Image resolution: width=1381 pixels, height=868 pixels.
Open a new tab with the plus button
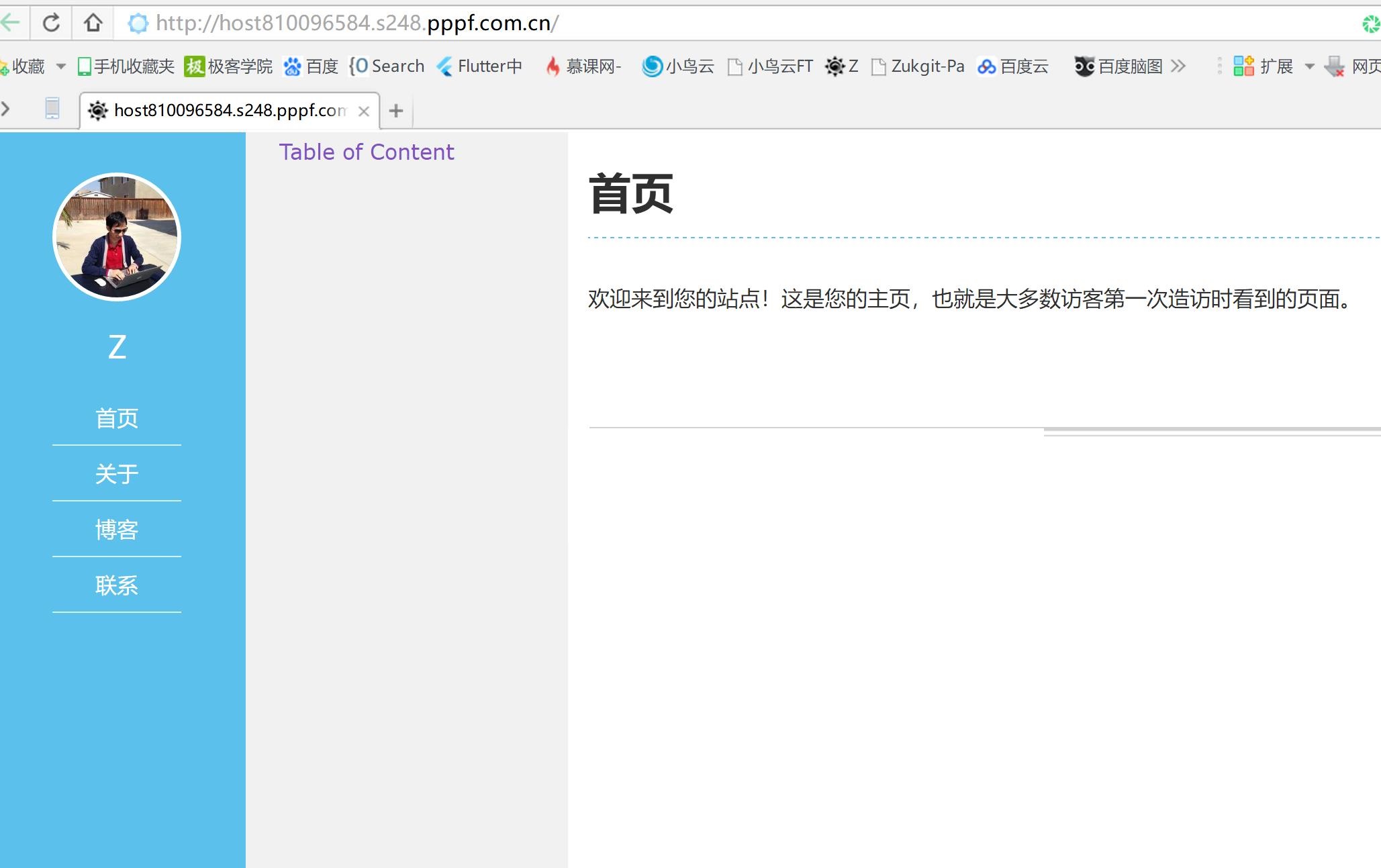point(396,111)
